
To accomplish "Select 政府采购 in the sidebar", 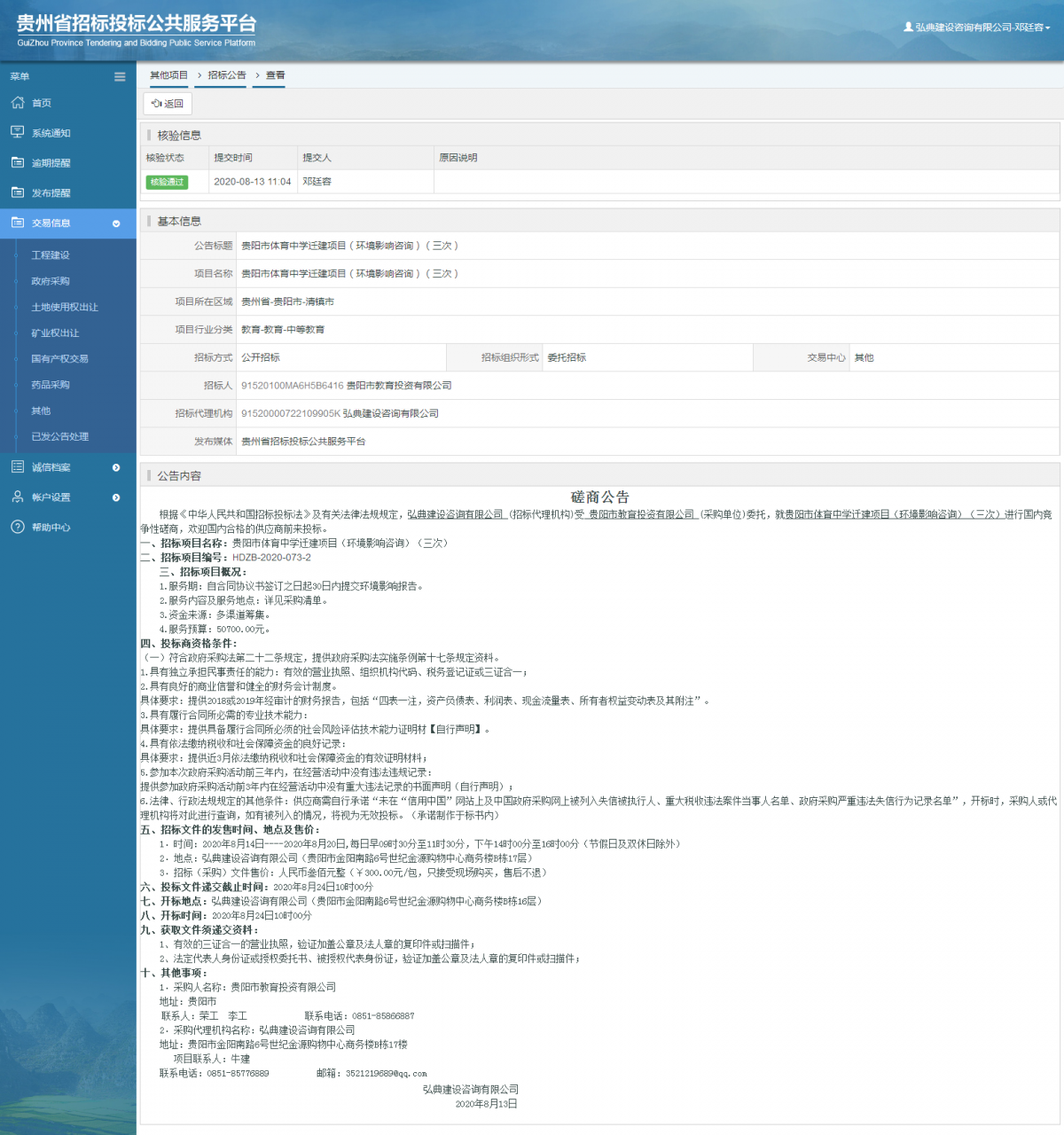I will (x=51, y=281).
